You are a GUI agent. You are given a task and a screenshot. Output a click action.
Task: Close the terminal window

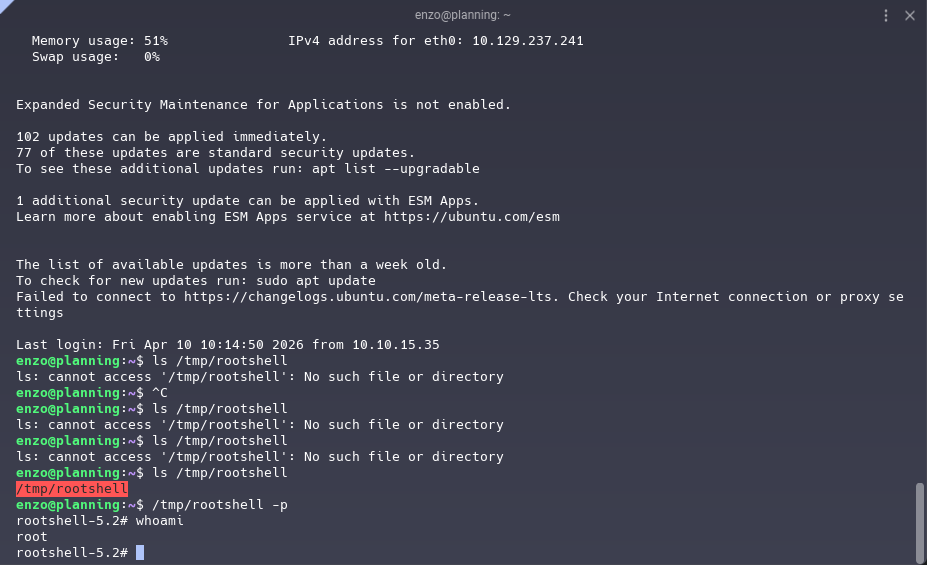(910, 15)
